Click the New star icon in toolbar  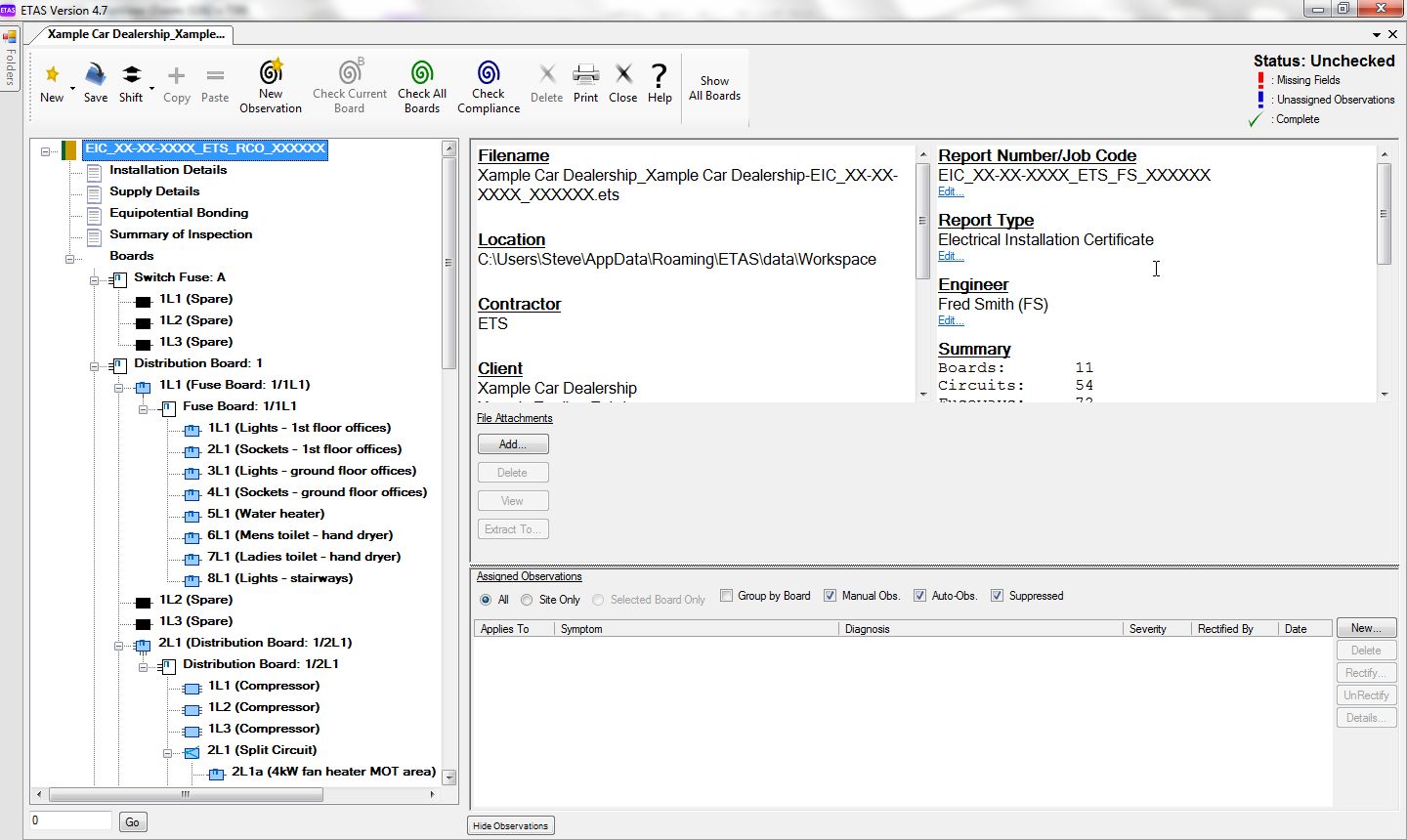coord(52,74)
